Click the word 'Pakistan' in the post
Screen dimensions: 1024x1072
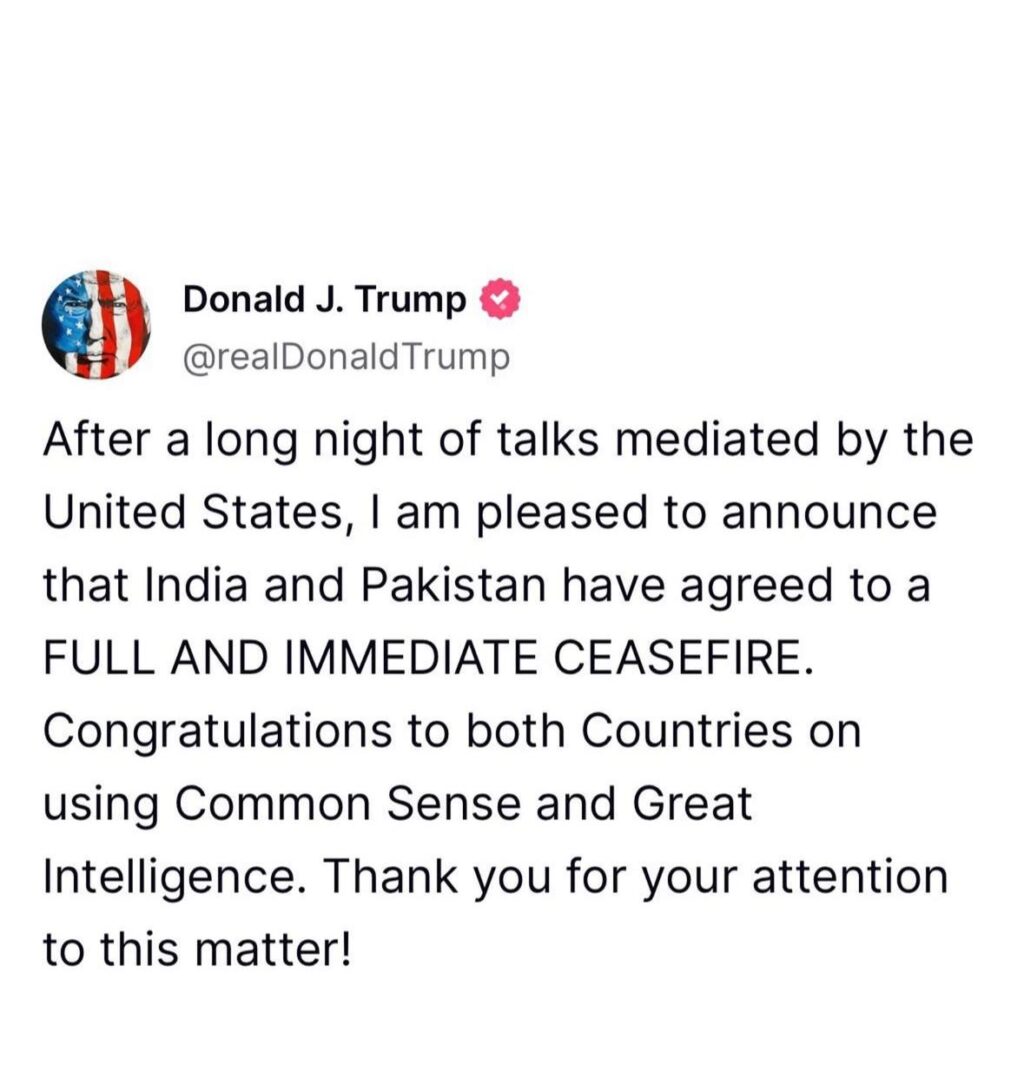pyautogui.click(x=453, y=585)
